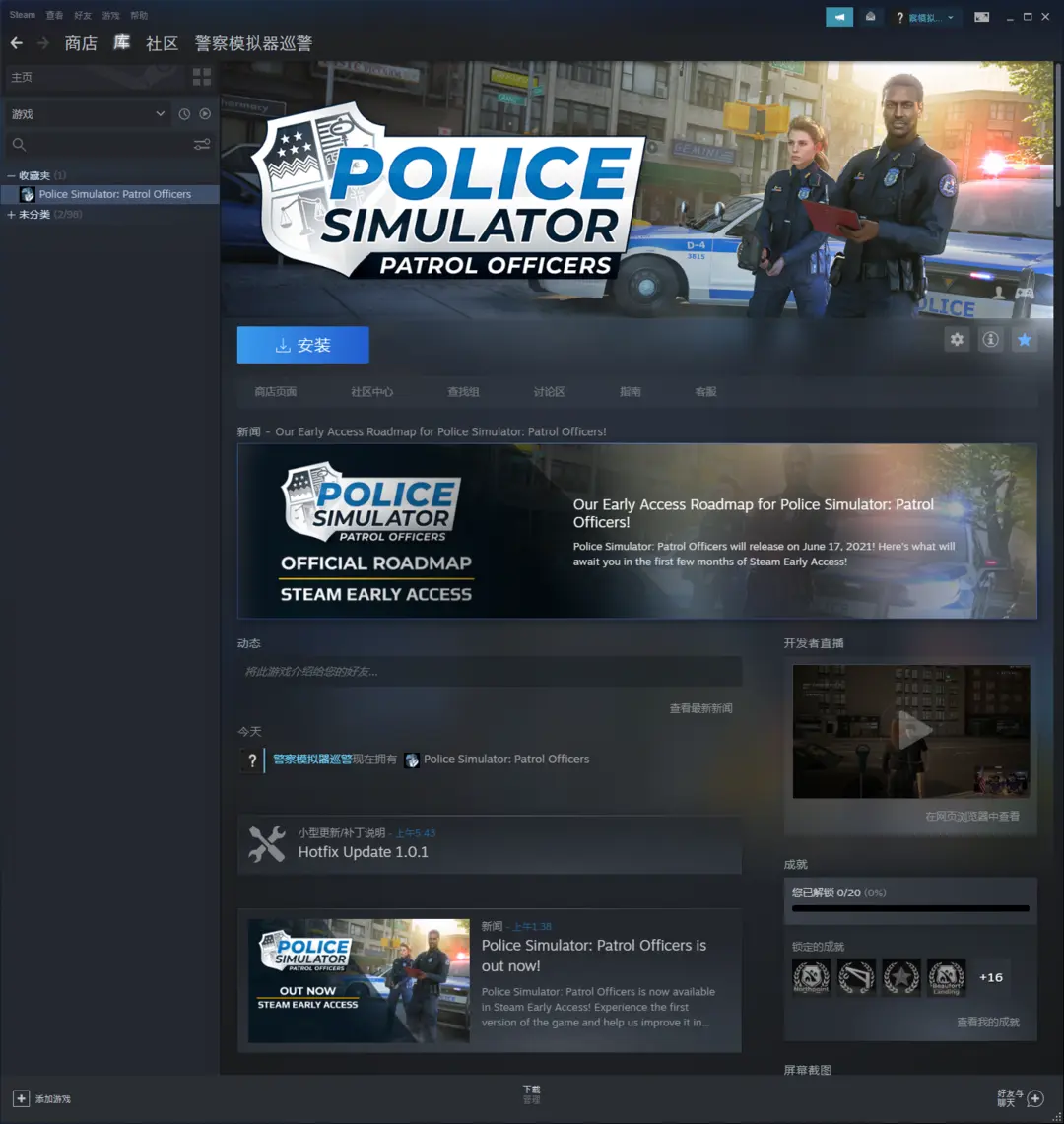
Task: Click the 主页 home button in sidebar
Action: pyautogui.click(x=94, y=77)
